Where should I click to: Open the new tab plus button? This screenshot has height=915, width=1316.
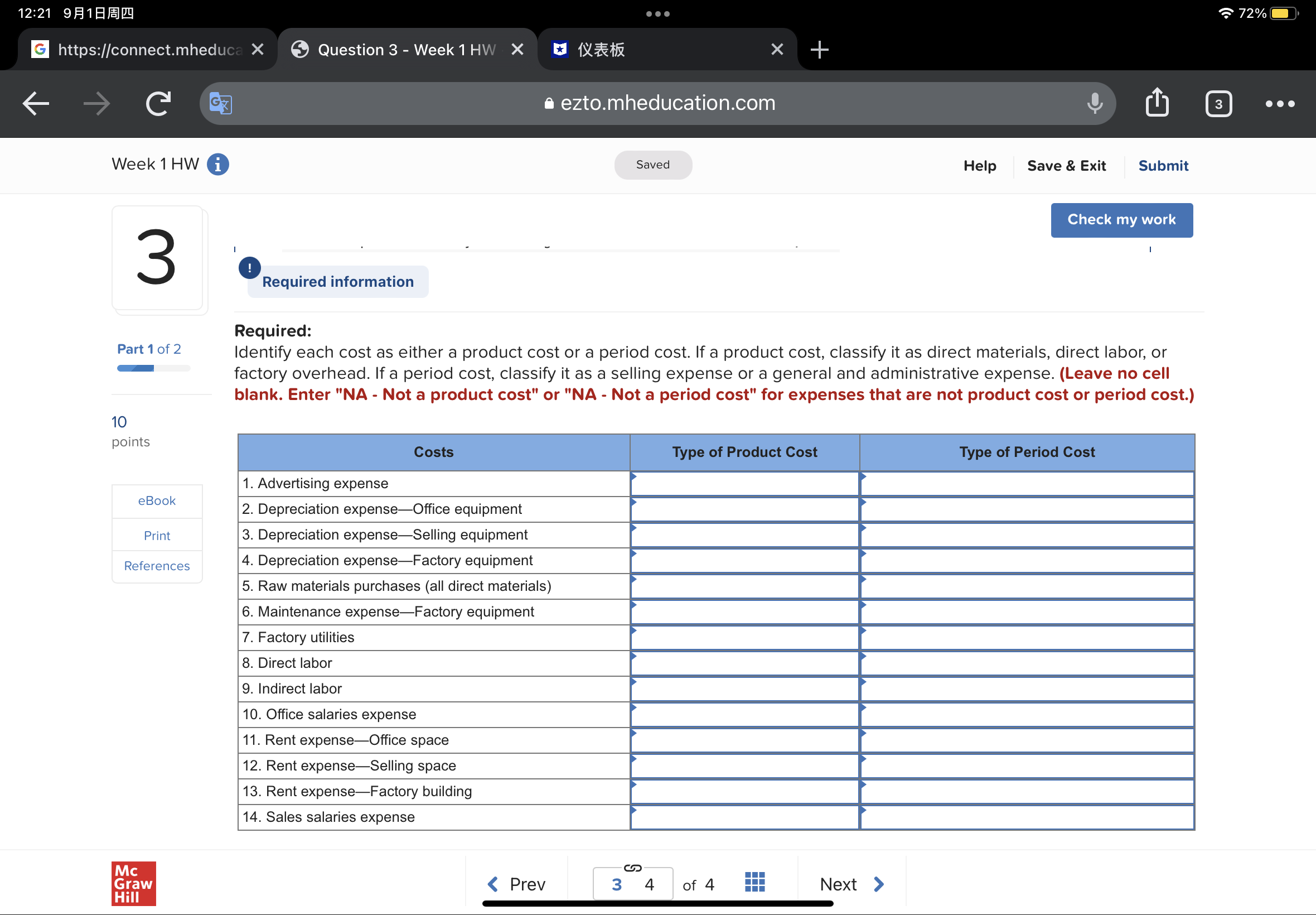819,50
